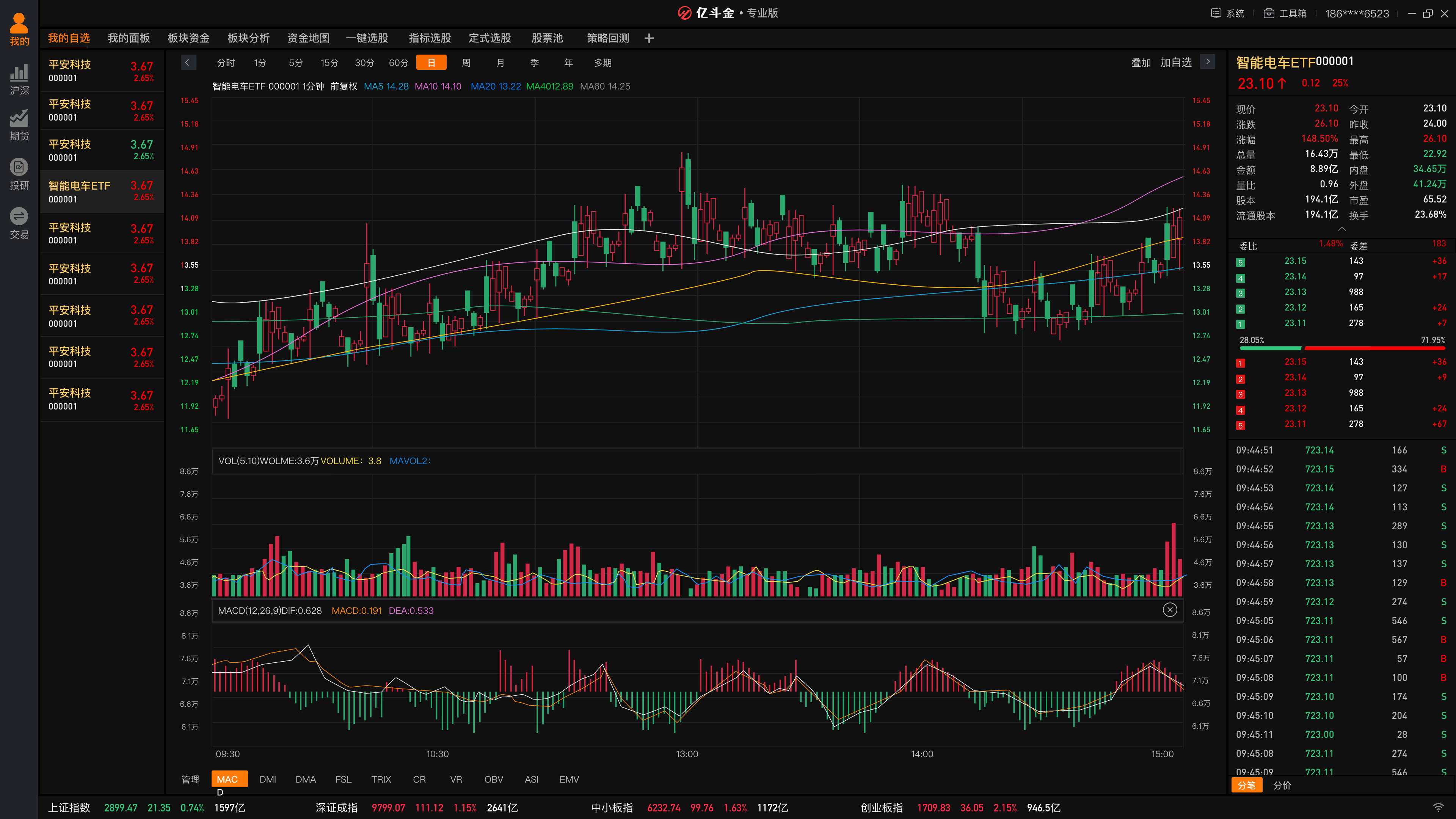
Task: Select the FSL indicator tab
Action: (344, 779)
